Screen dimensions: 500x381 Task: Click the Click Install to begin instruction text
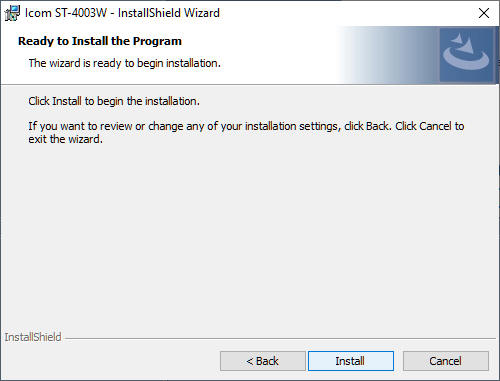pos(114,101)
